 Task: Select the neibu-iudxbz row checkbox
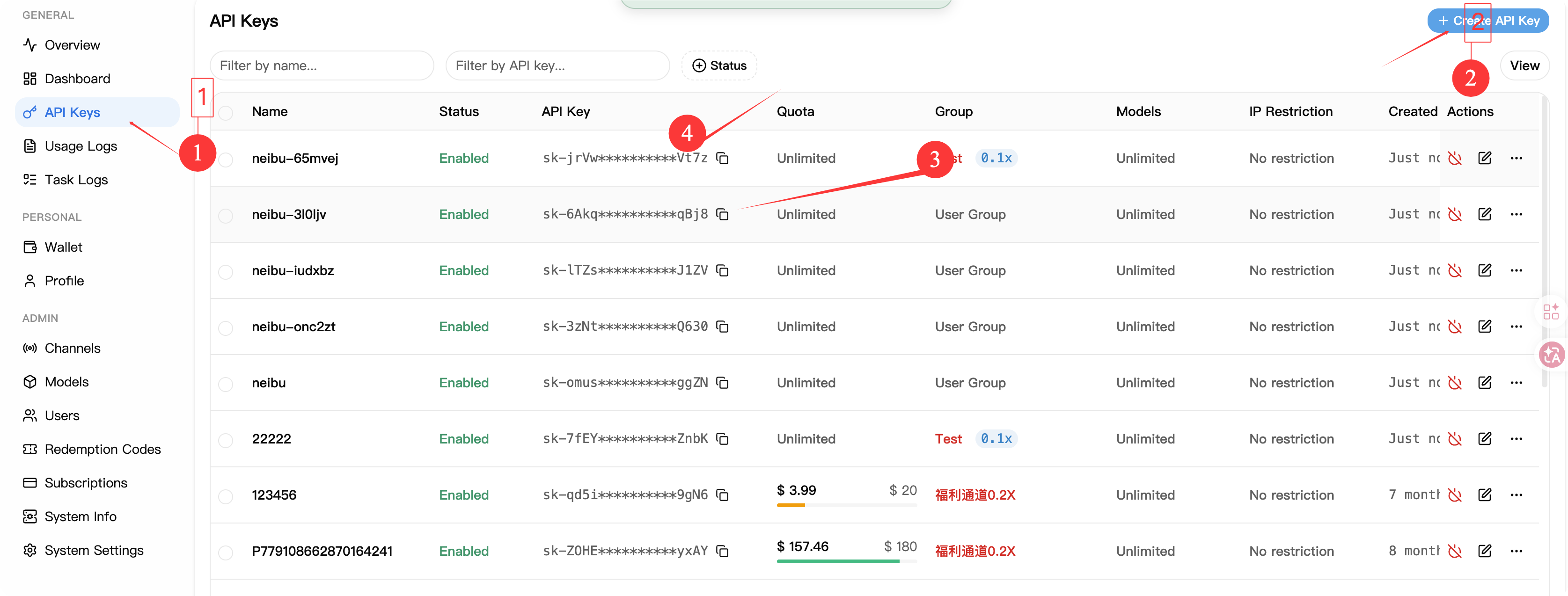point(226,271)
